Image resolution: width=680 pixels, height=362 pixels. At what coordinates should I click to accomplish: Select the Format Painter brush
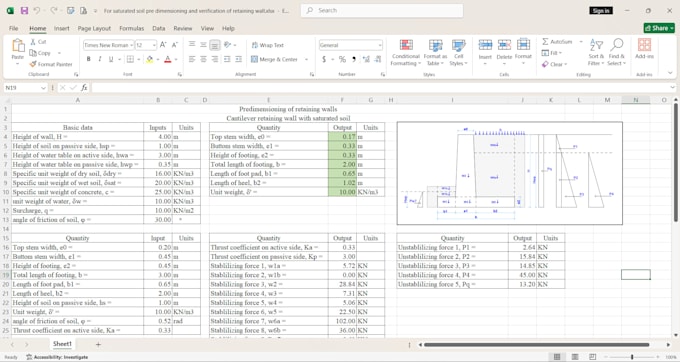pyautogui.click(x=33, y=64)
